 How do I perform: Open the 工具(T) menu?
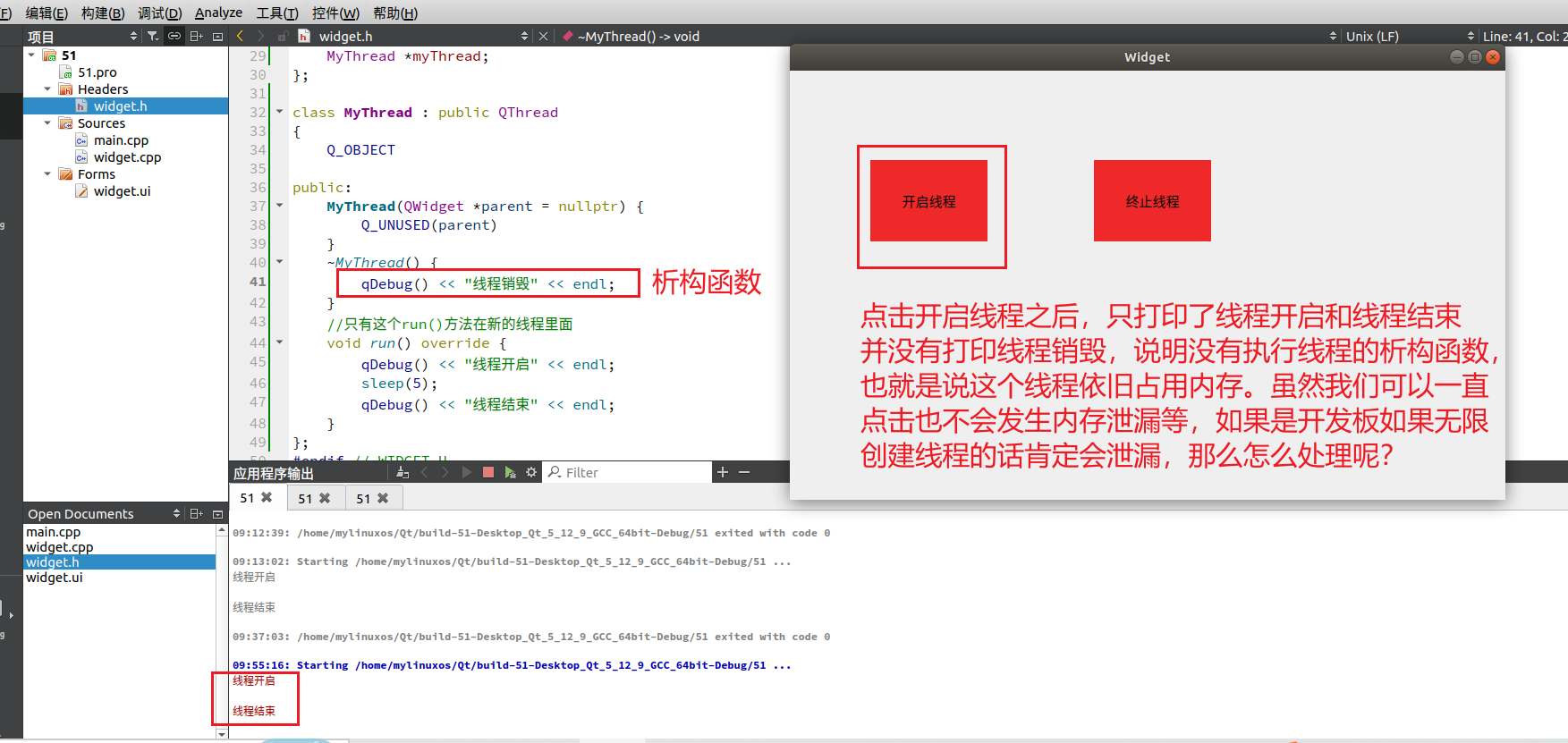[277, 13]
